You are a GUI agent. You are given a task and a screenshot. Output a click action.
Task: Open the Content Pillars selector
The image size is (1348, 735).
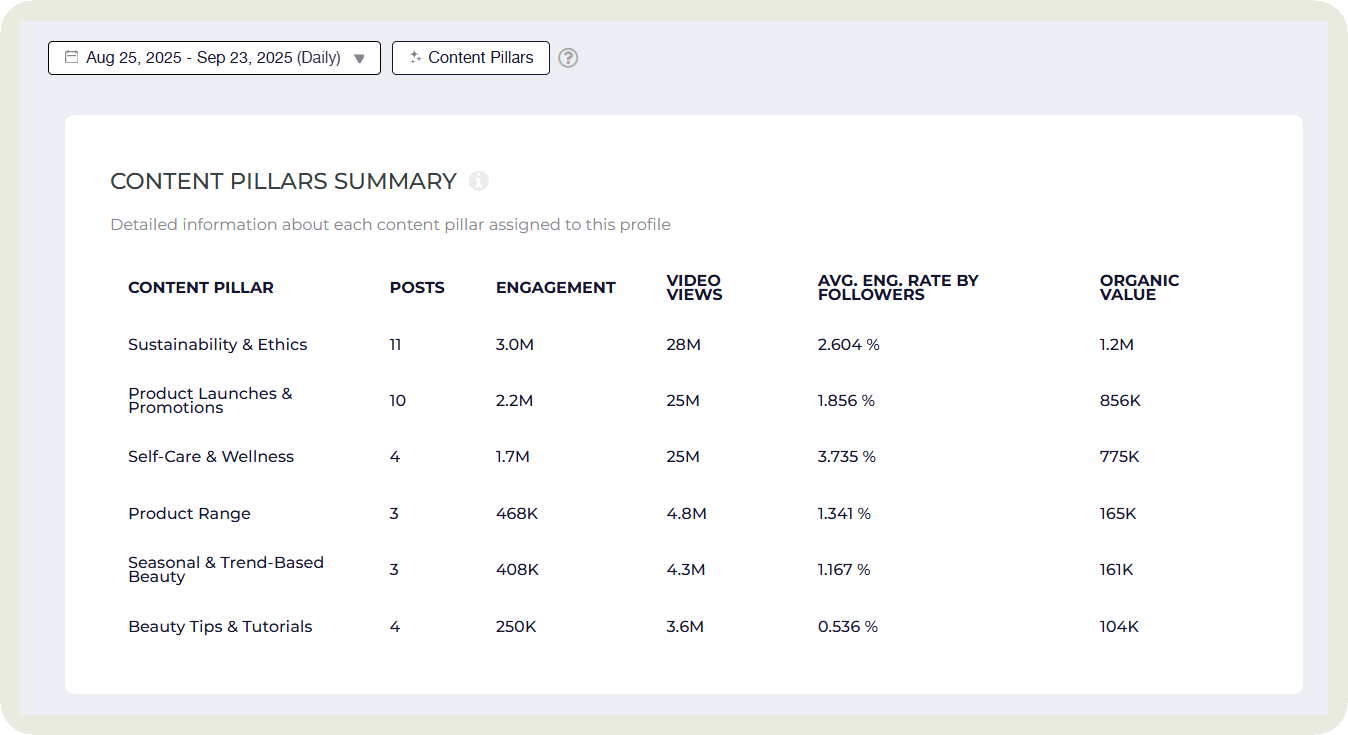(x=470, y=57)
